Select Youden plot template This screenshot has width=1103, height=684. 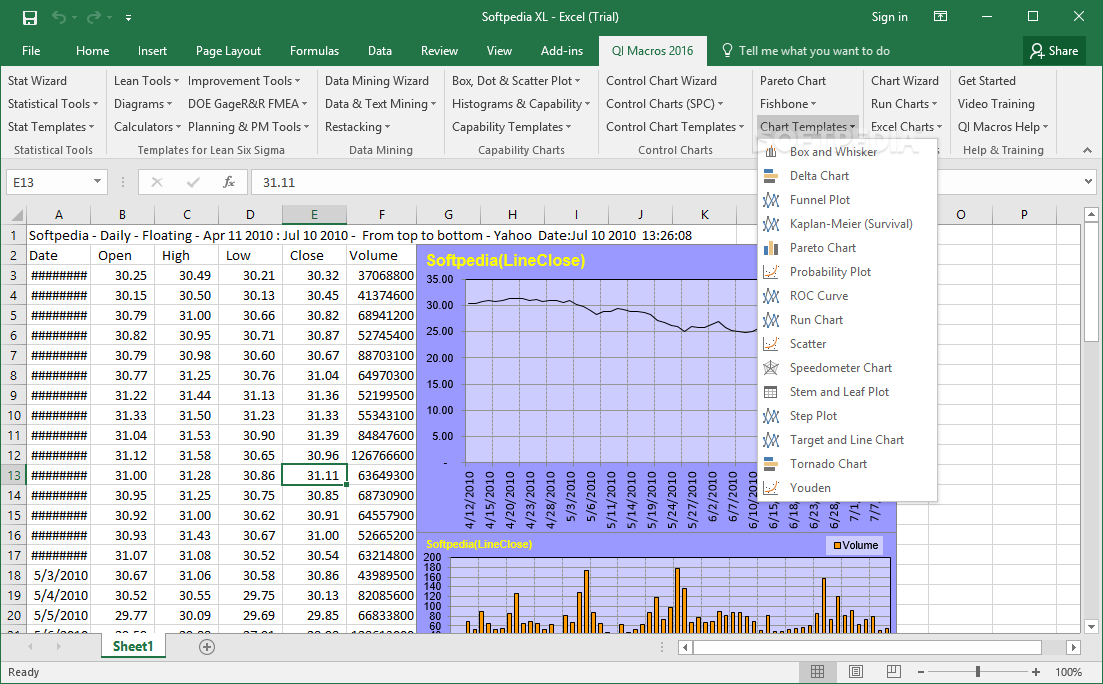click(847, 488)
